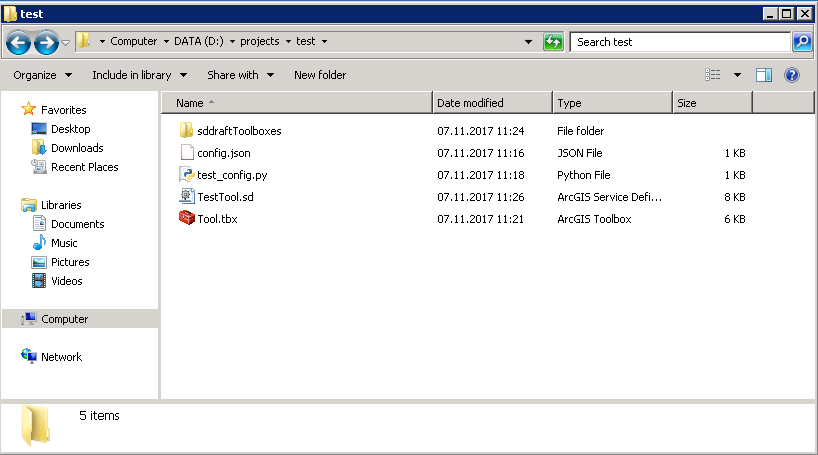Screen dimensions: 818x455
Task: Click DATA (D:) in the breadcrumb
Action: [x=199, y=41]
